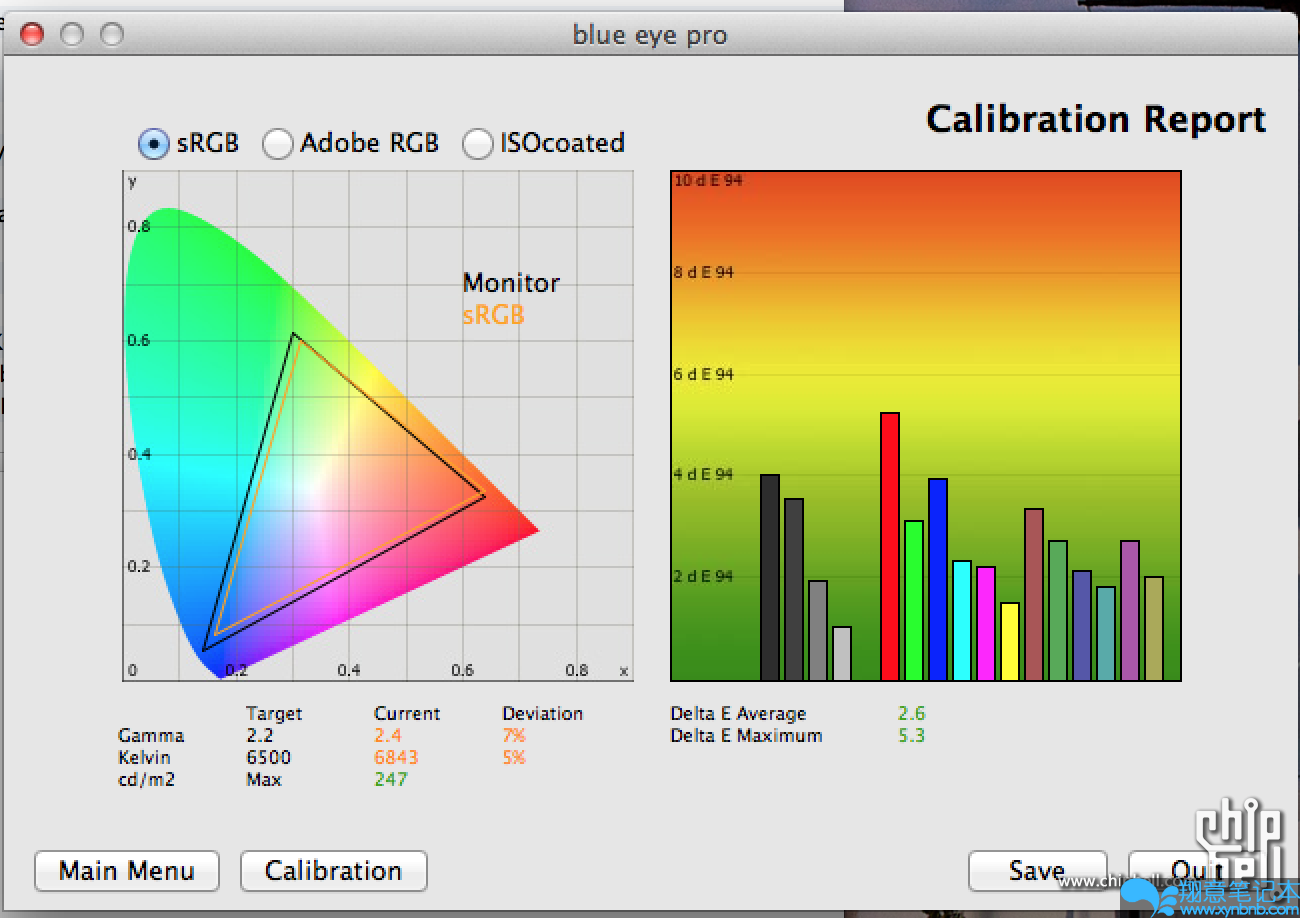
Task: Click the current cd/m2 value 247
Action: click(x=391, y=780)
